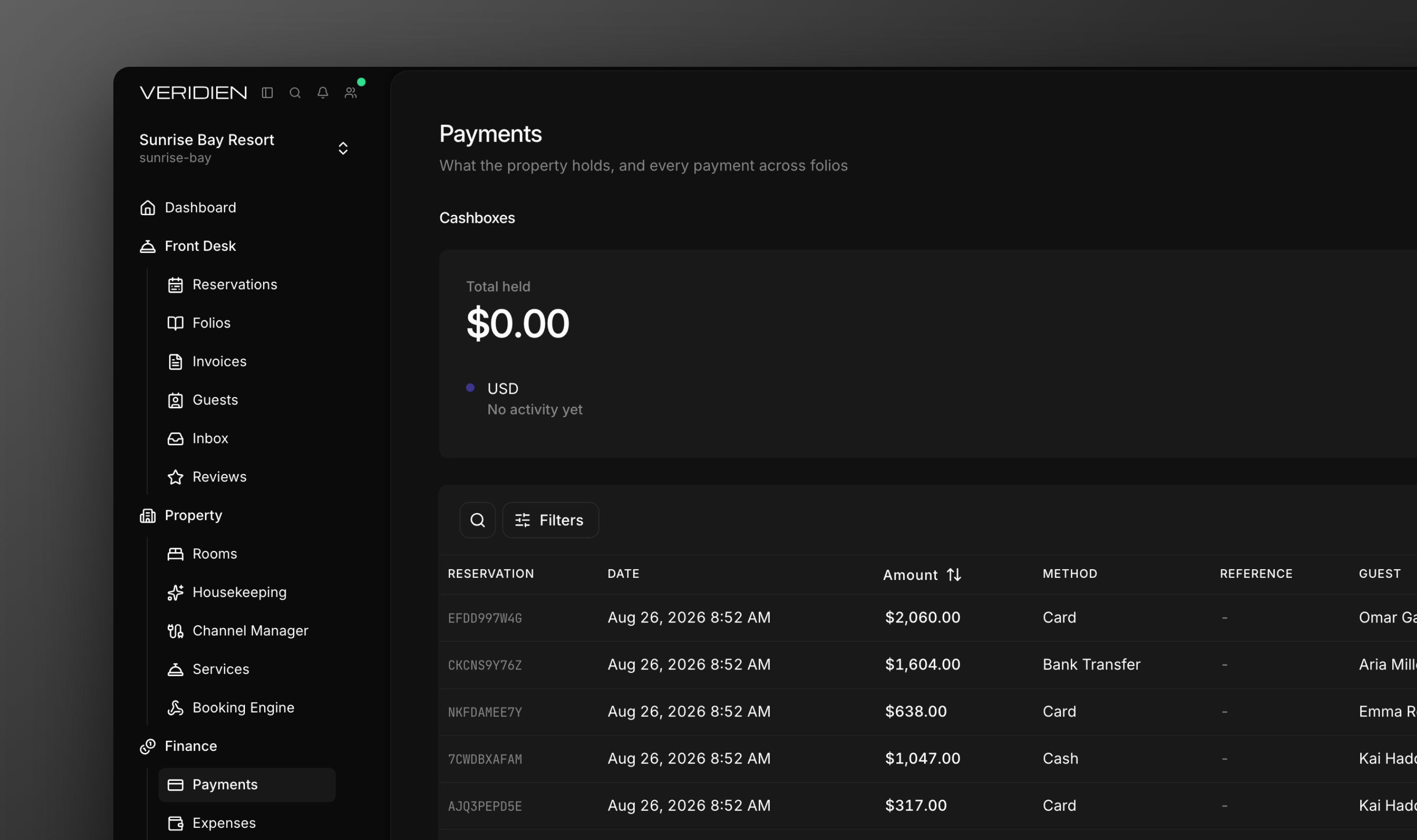Click the $317.00 amount cell
Screen dimensions: 1417x840
coord(916,806)
